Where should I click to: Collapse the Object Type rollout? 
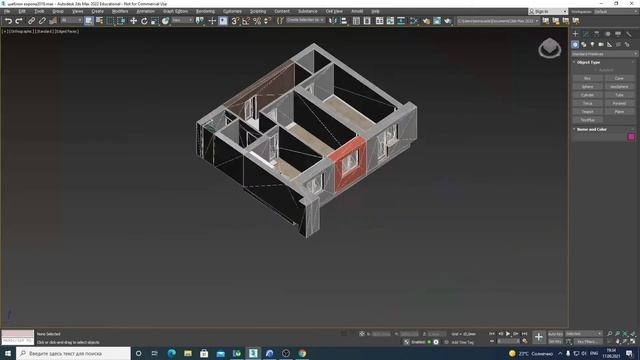tap(588, 62)
